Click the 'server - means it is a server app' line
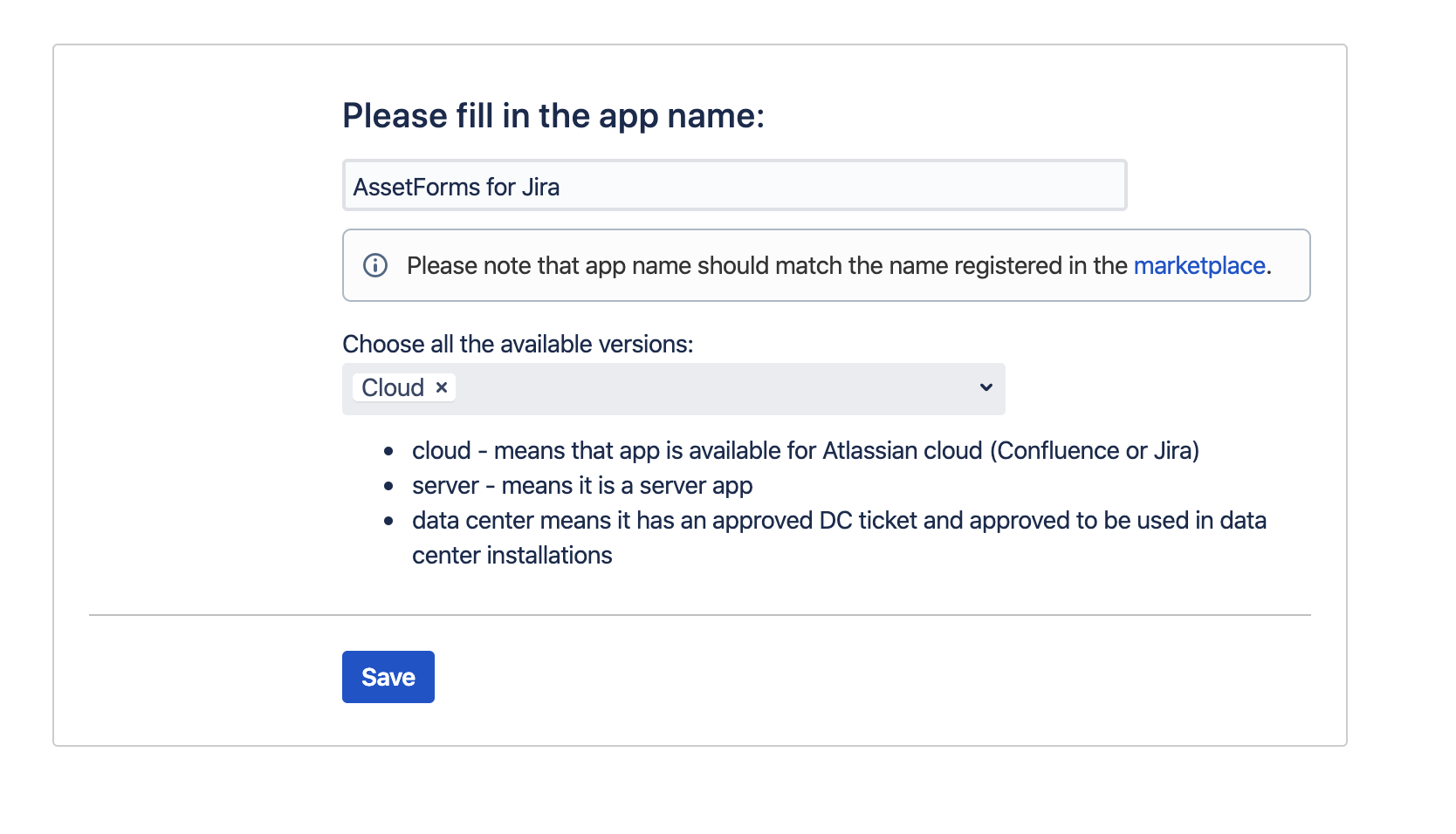This screenshot has width=1456, height=834. [582, 485]
